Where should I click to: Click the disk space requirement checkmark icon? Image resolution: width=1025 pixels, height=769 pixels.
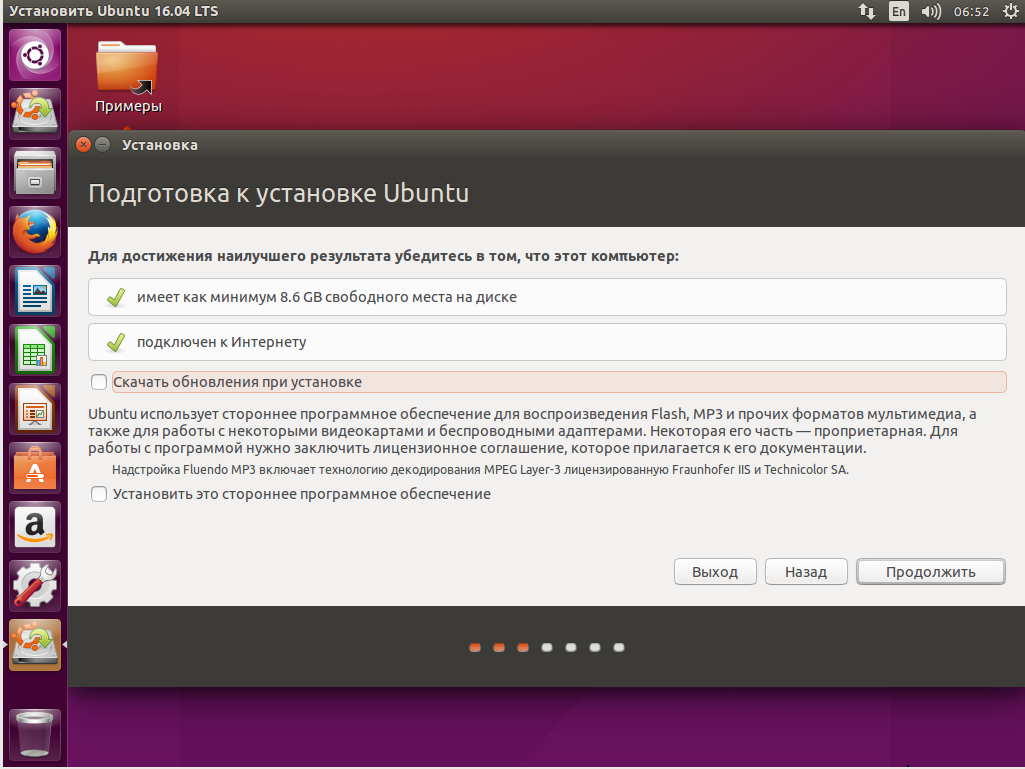point(116,298)
